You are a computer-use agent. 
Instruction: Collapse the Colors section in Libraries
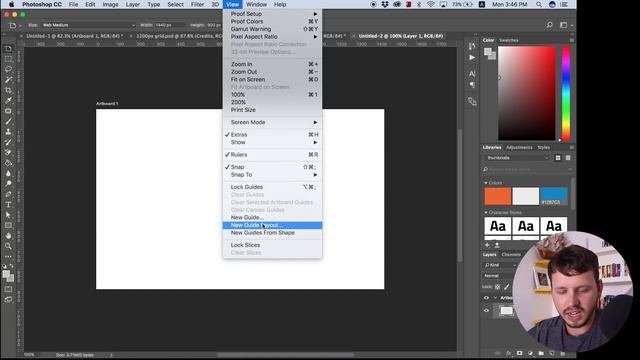pos(486,183)
